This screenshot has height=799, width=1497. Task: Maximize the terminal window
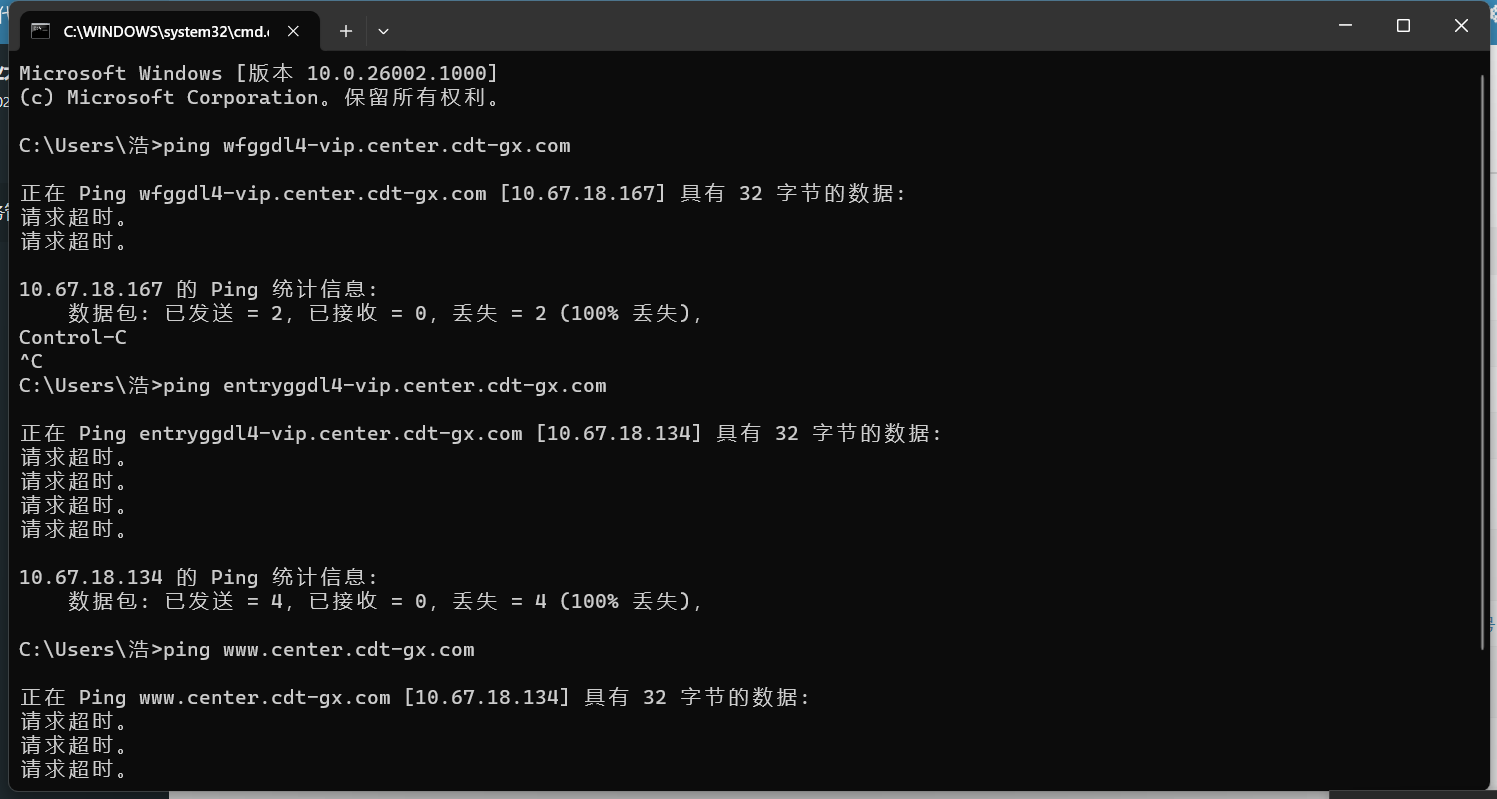[1403, 26]
